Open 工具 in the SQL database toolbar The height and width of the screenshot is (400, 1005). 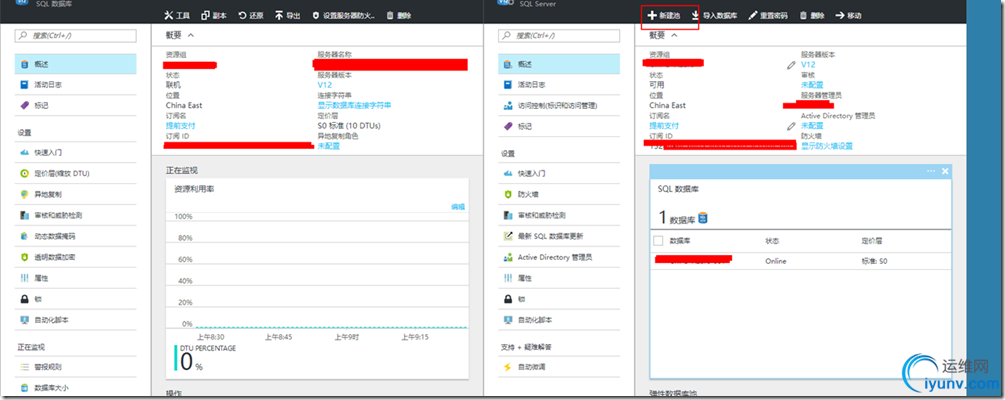(x=178, y=15)
